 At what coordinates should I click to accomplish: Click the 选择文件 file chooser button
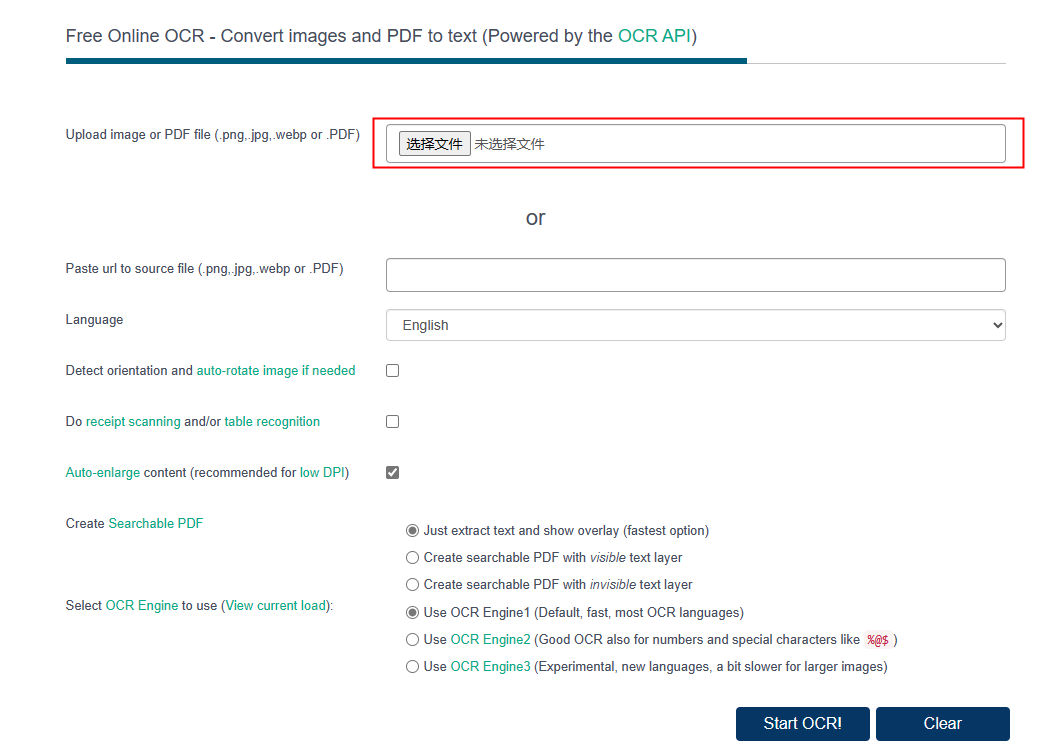pyautogui.click(x=434, y=144)
